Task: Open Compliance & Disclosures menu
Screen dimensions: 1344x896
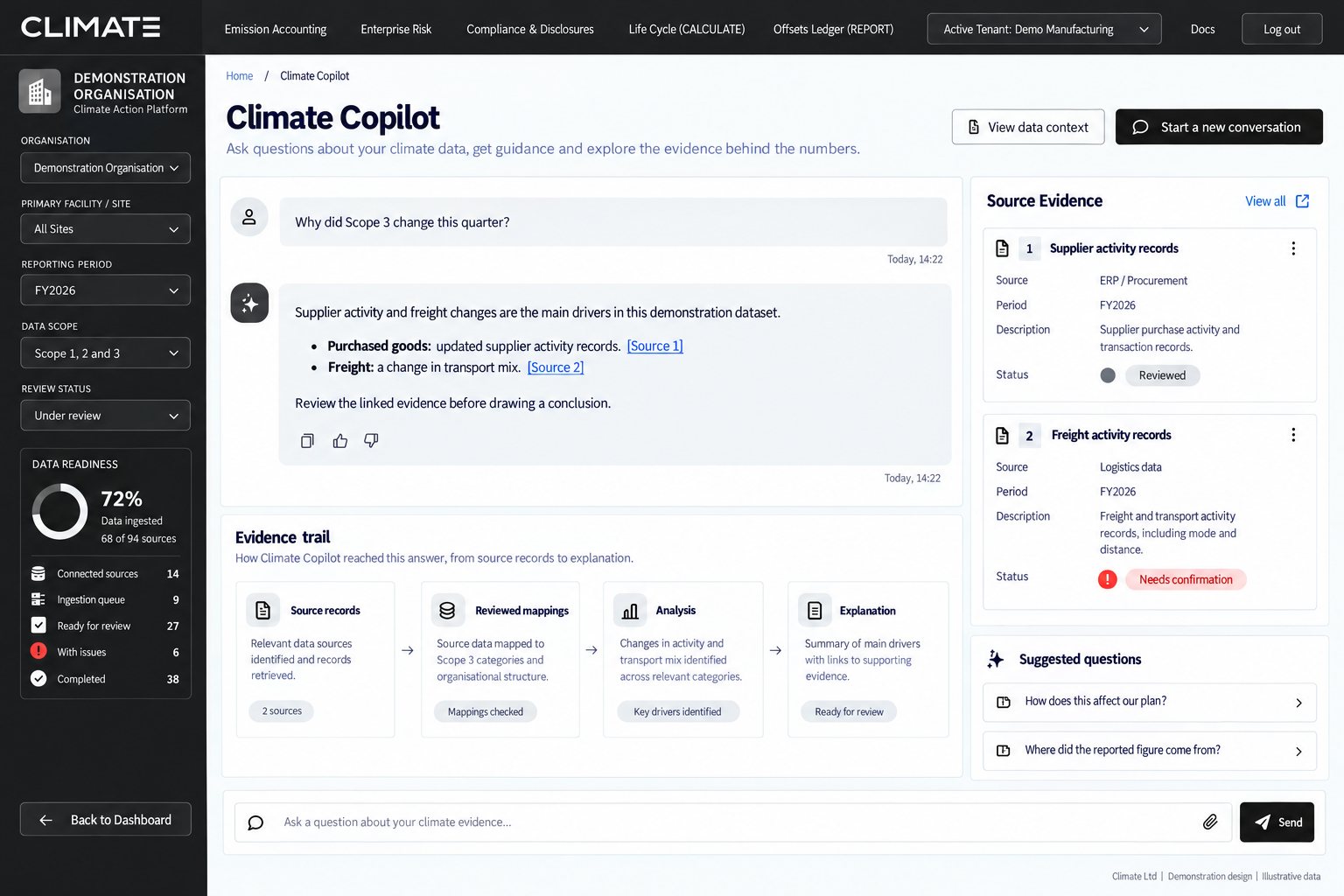Action: [x=530, y=29]
